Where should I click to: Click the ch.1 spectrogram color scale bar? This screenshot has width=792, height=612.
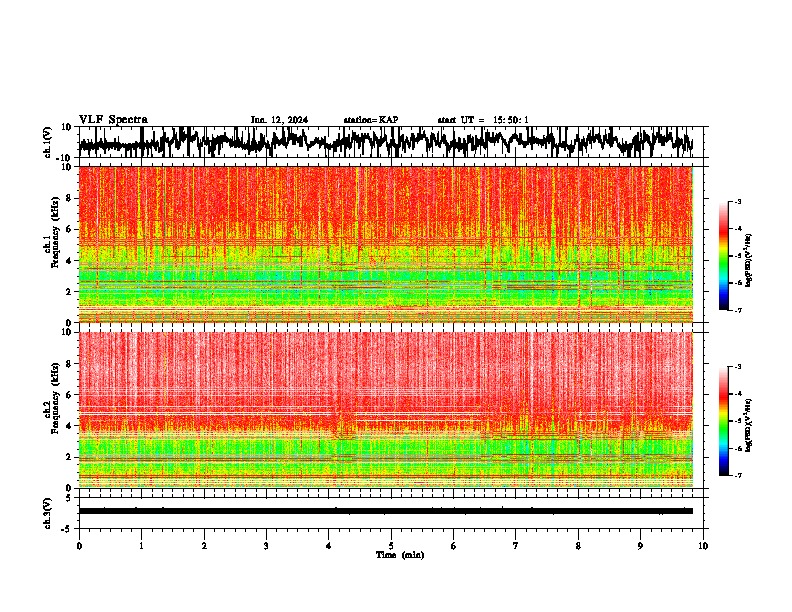723,256
